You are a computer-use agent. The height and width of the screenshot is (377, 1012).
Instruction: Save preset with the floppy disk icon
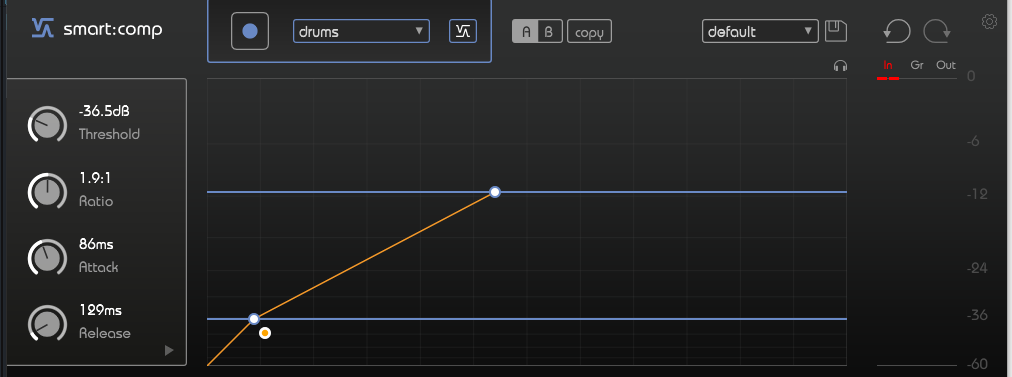click(836, 31)
